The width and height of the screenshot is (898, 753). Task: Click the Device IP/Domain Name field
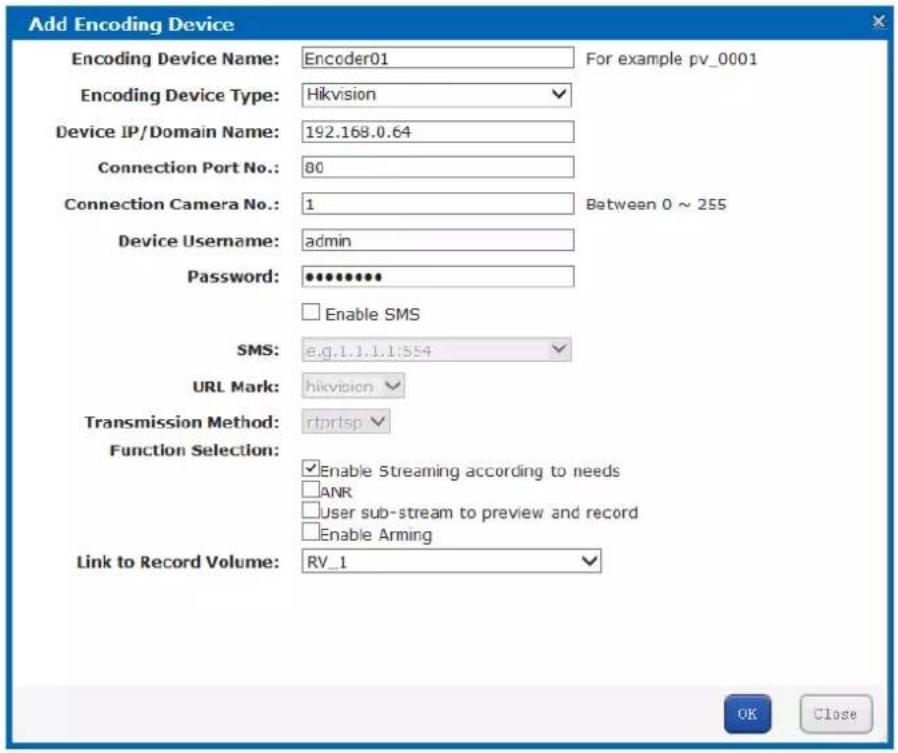pos(438,132)
